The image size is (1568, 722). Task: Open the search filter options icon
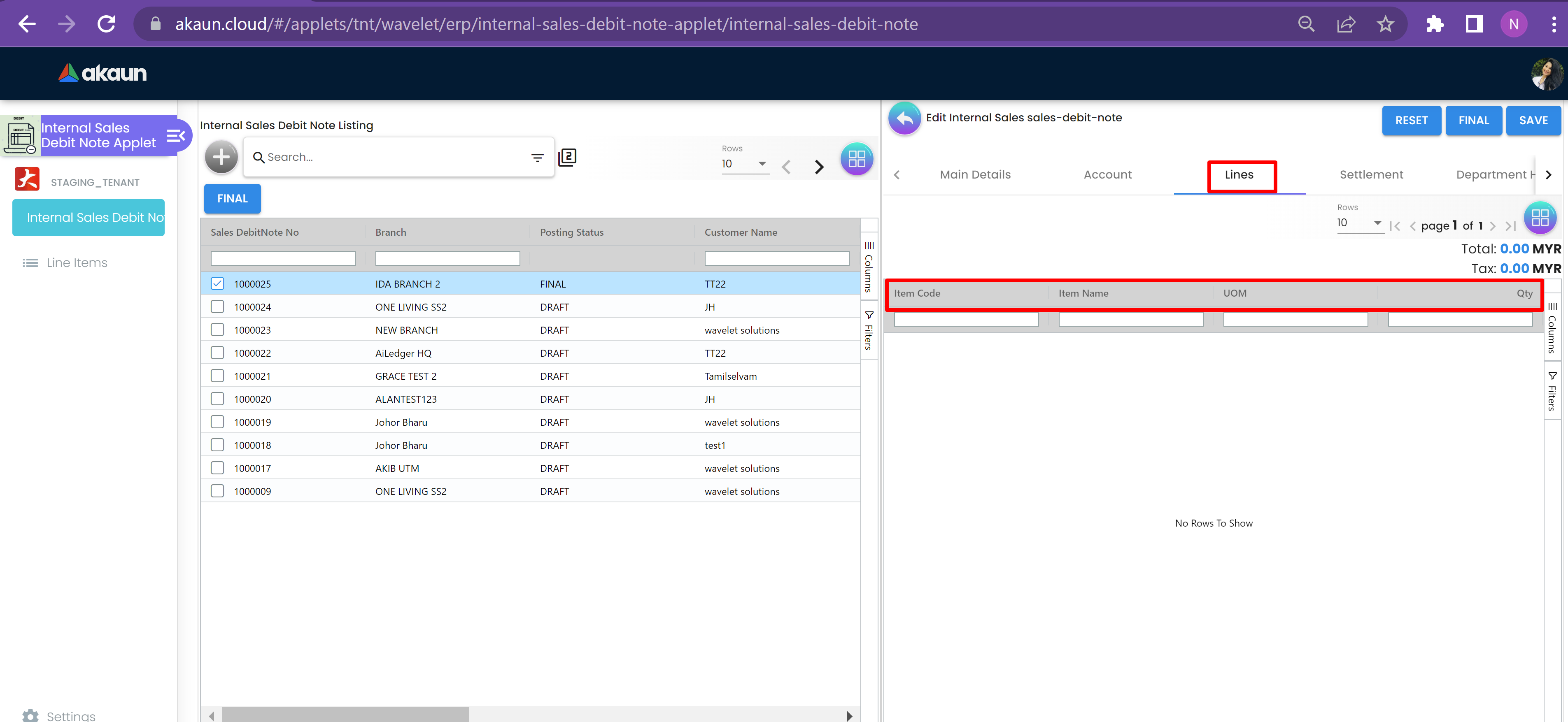coord(537,158)
